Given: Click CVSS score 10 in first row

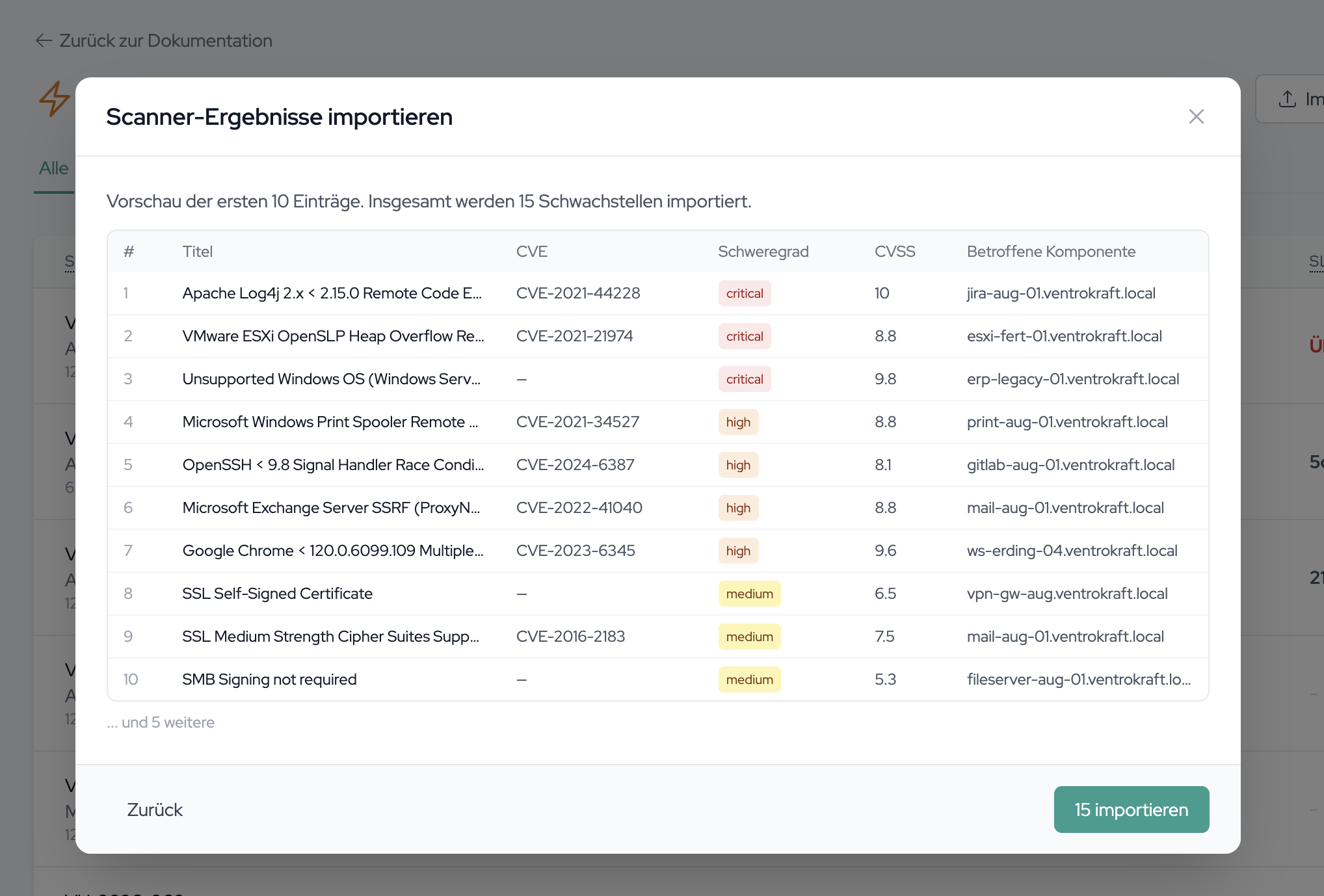Looking at the screenshot, I should (x=881, y=293).
